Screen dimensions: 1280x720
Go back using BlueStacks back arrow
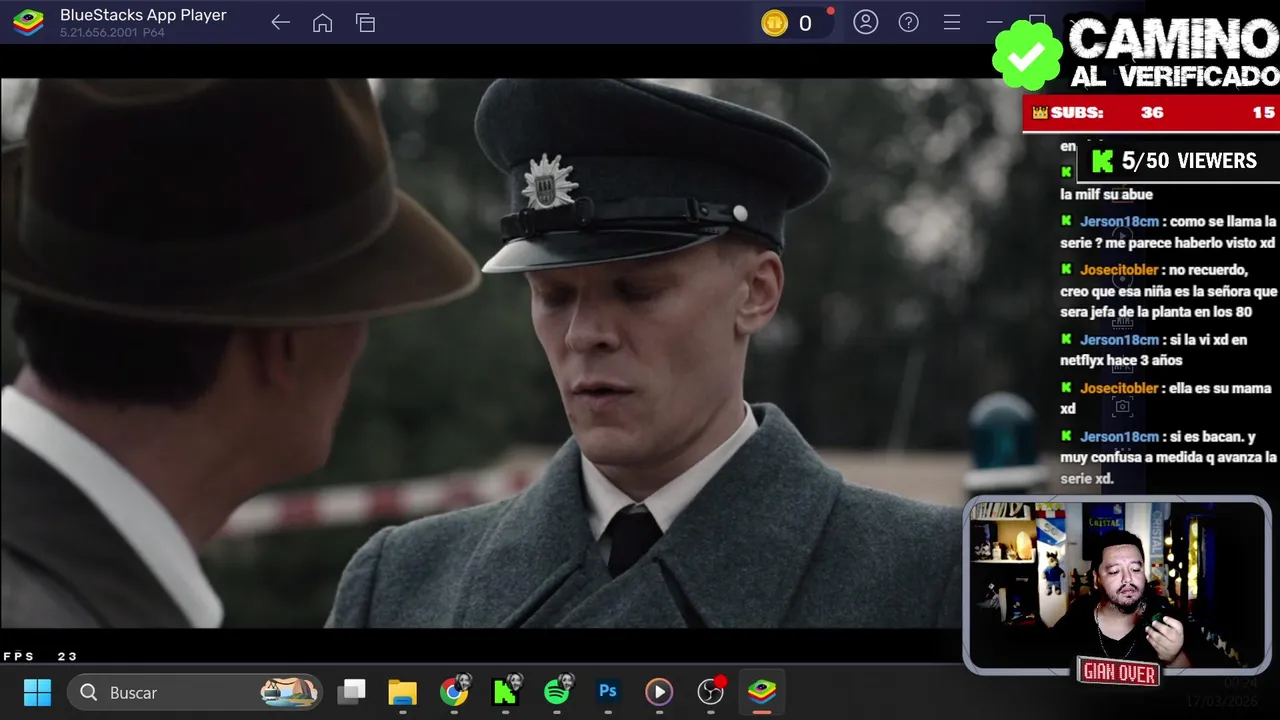[x=280, y=23]
